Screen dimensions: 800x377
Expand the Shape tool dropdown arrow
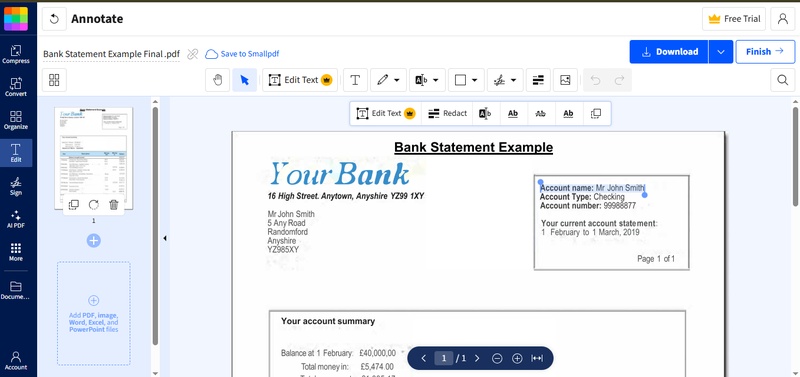[474, 80]
